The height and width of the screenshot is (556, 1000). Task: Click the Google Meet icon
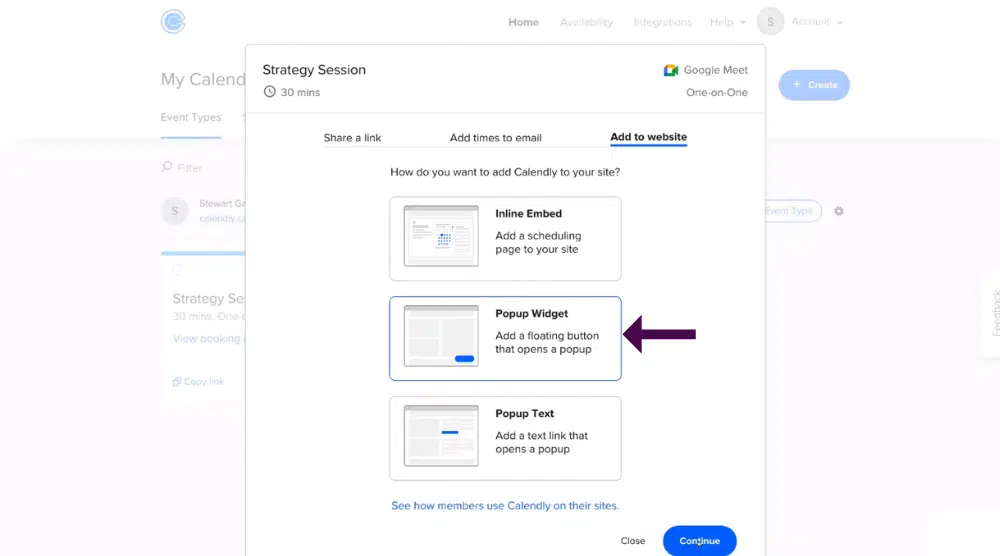(x=670, y=70)
